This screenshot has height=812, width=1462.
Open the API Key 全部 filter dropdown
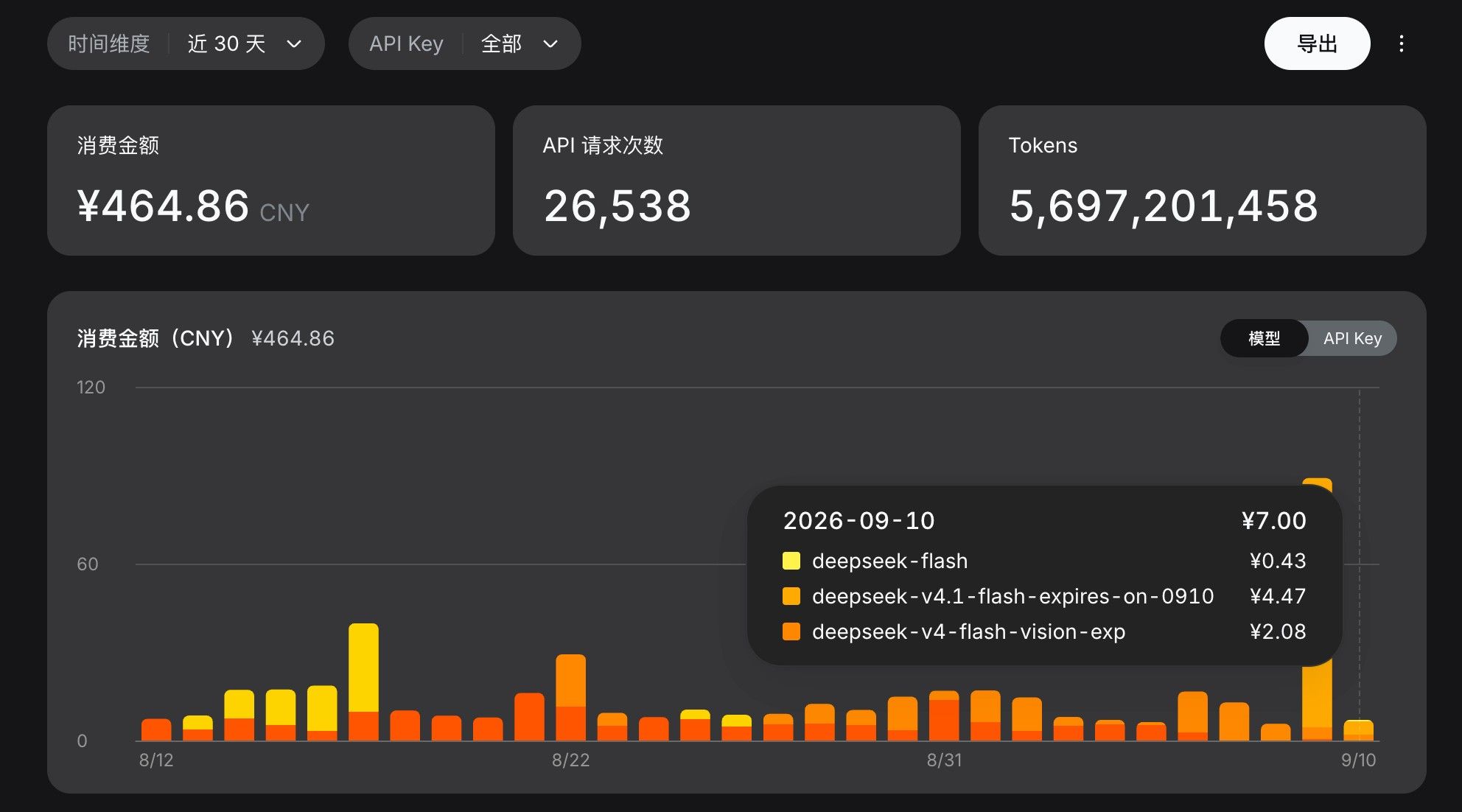(464, 43)
